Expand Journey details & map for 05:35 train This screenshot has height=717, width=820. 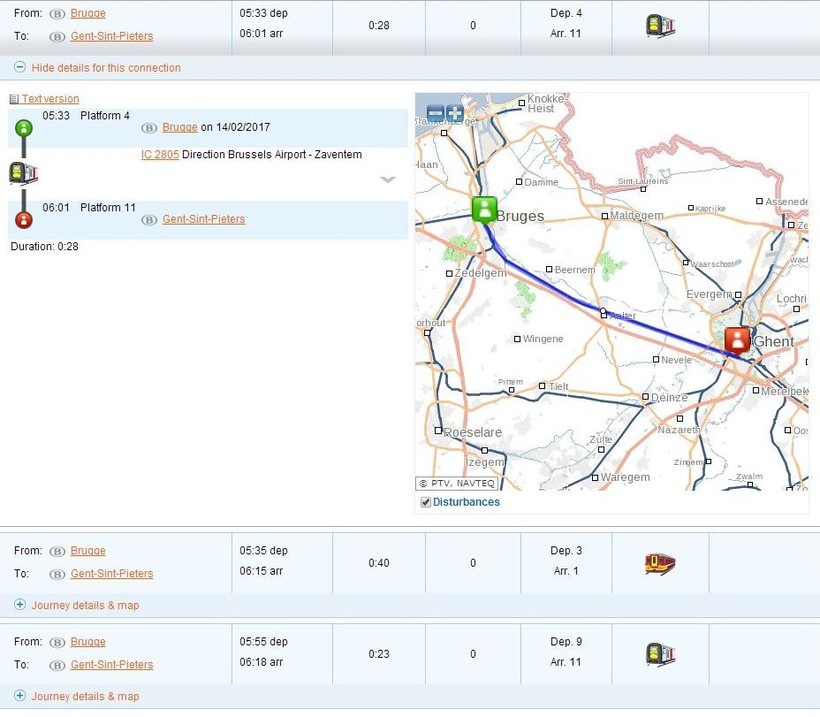click(x=85, y=605)
